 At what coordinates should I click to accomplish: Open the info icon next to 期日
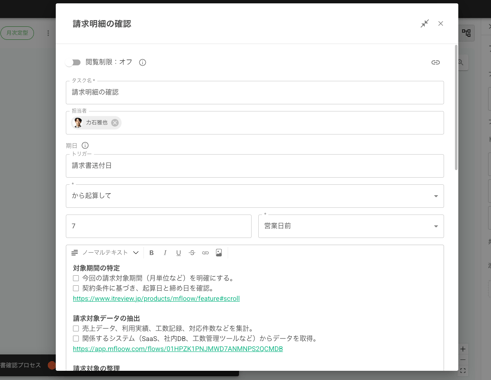tap(85, 145)
